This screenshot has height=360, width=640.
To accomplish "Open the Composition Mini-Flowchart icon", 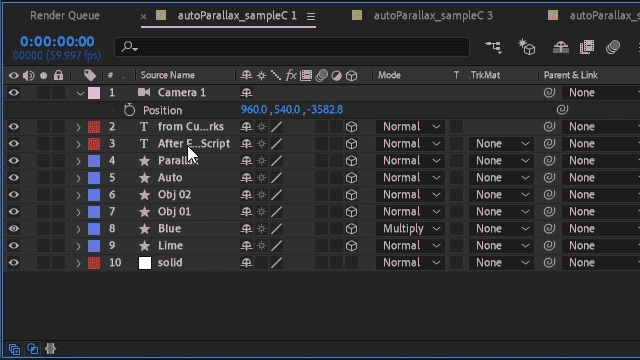I will pyautogui.click(x=493, y=47).
